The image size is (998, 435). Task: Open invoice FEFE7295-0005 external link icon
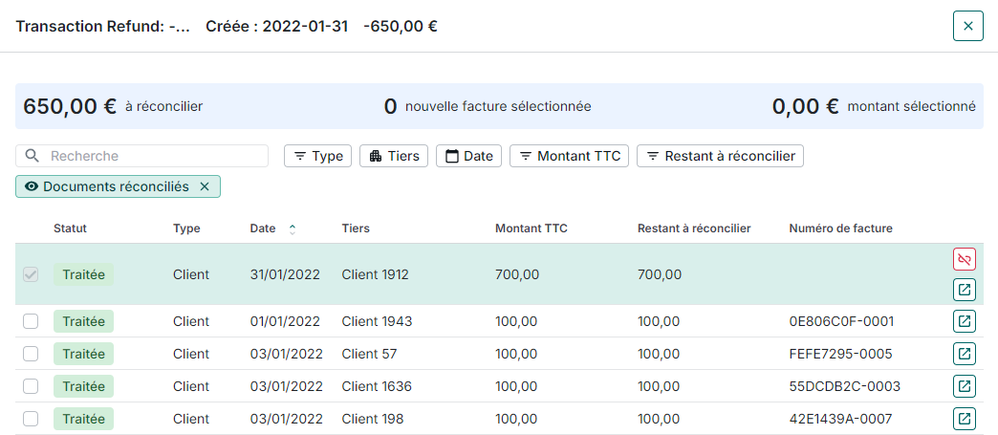964,354
